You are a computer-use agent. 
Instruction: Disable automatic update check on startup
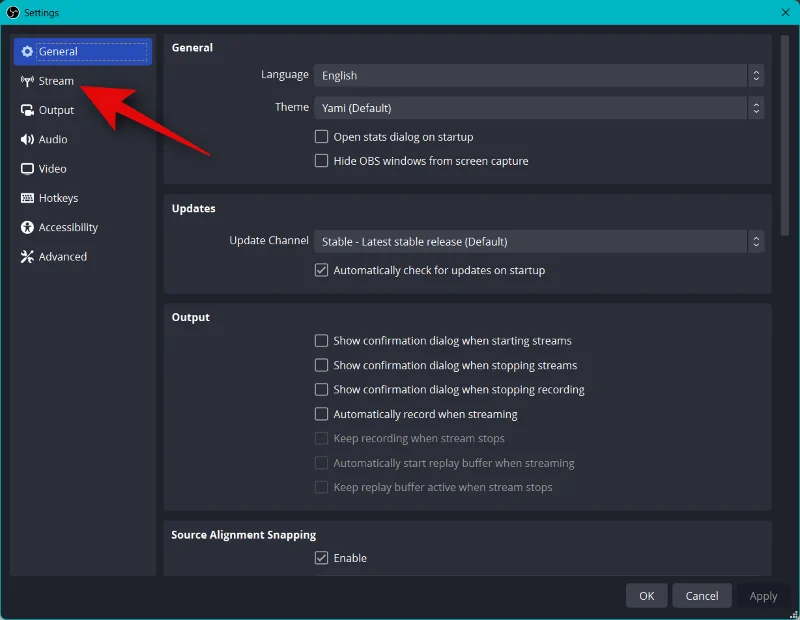[321, 270]
